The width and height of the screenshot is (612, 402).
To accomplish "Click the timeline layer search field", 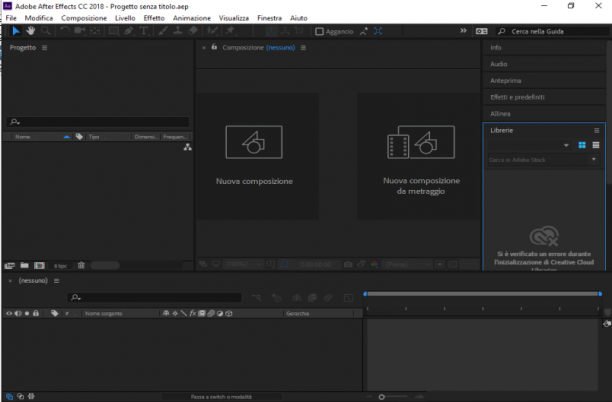I will (154, 298).
